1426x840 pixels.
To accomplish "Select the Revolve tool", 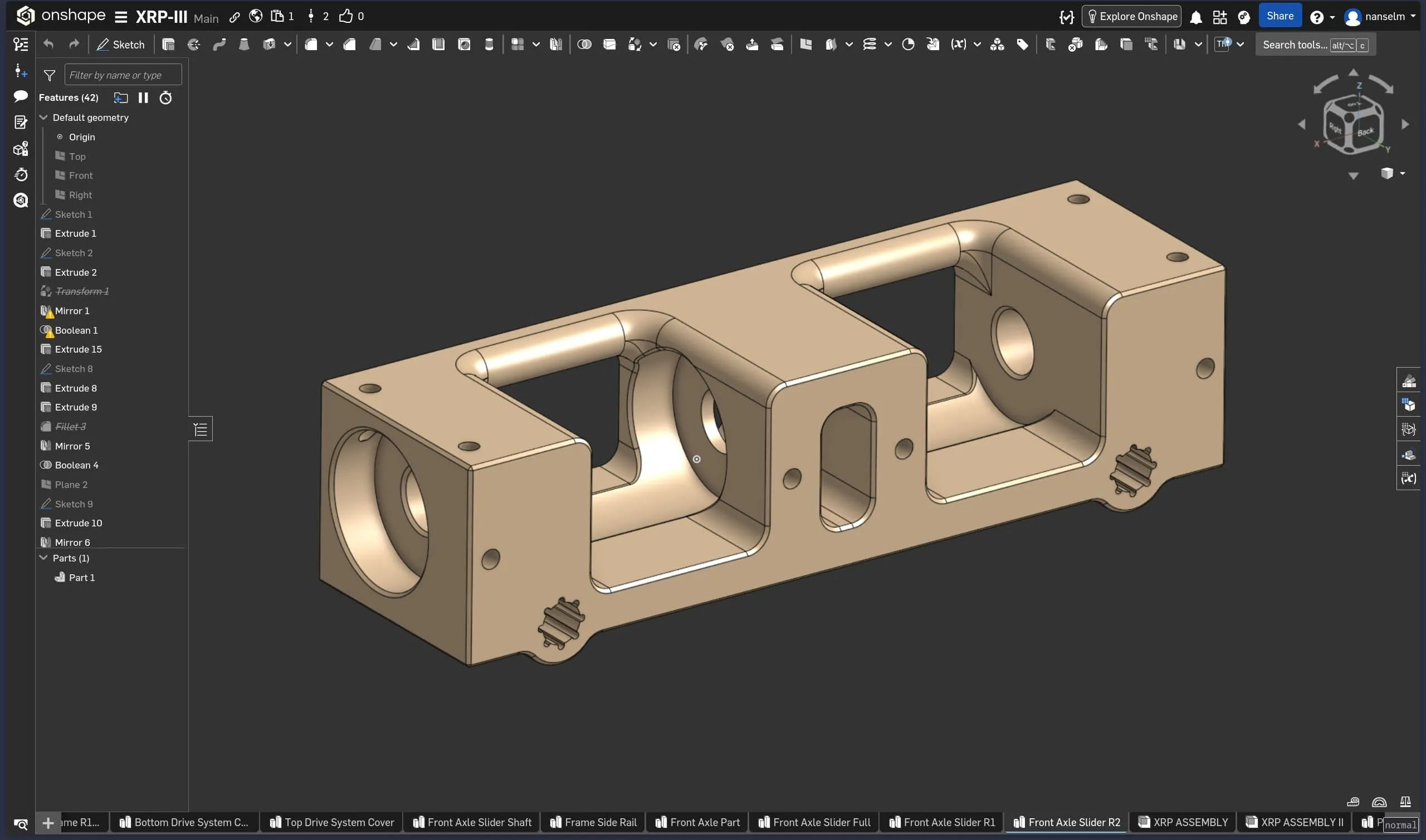I will 193,45.
